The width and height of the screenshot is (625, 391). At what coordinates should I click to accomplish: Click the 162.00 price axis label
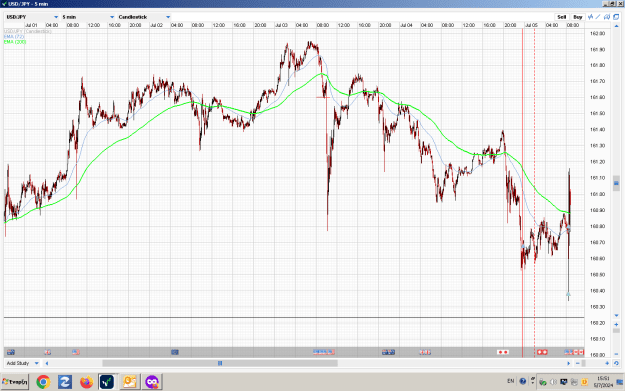597,33
